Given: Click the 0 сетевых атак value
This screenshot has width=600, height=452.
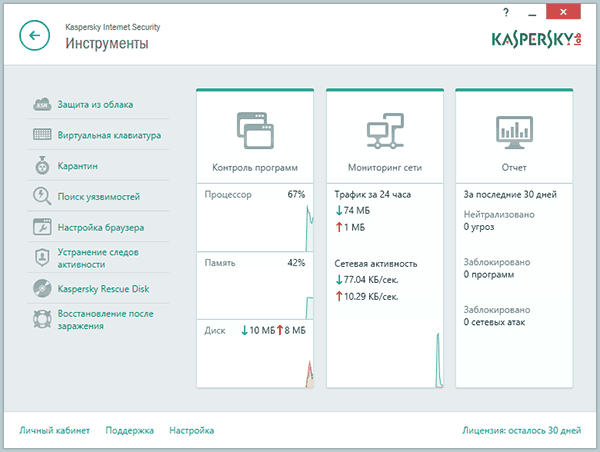Looking at the screenshot, I should click(x=494, y=322).
